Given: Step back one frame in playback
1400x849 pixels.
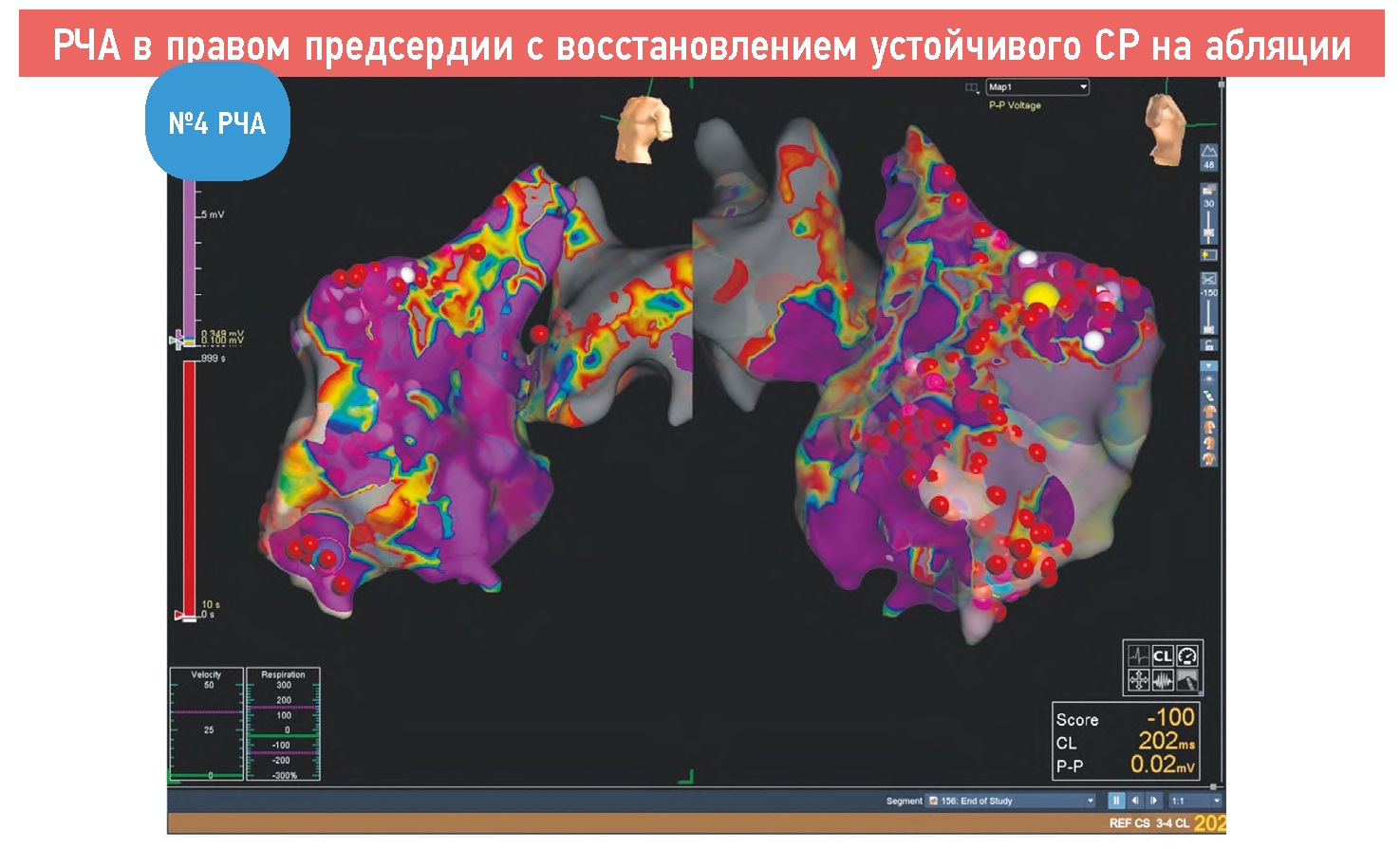Looking at the screenshot, I should 1134,801.
